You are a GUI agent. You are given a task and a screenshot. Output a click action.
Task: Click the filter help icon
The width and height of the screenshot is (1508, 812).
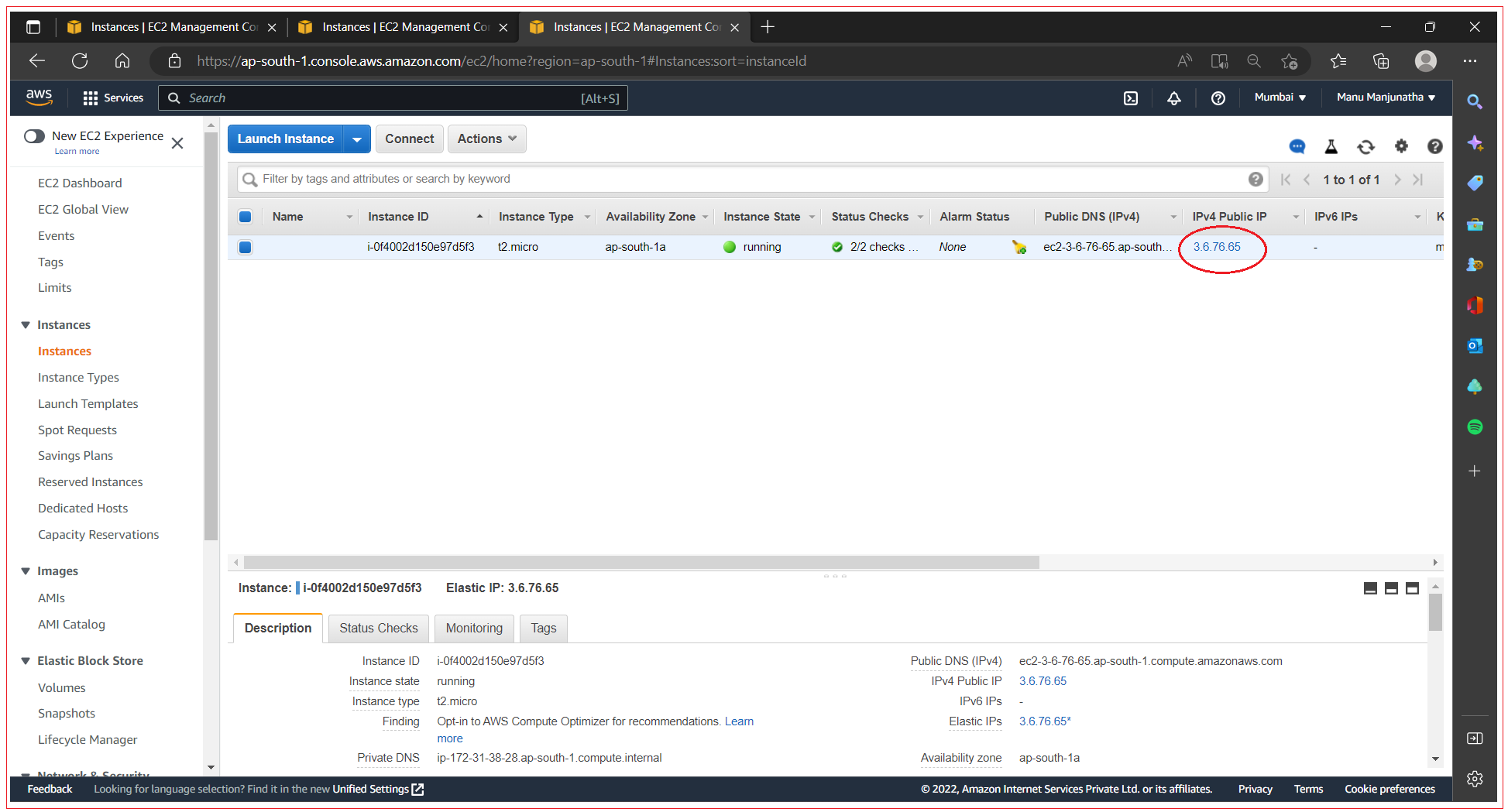coord(1256,180)
